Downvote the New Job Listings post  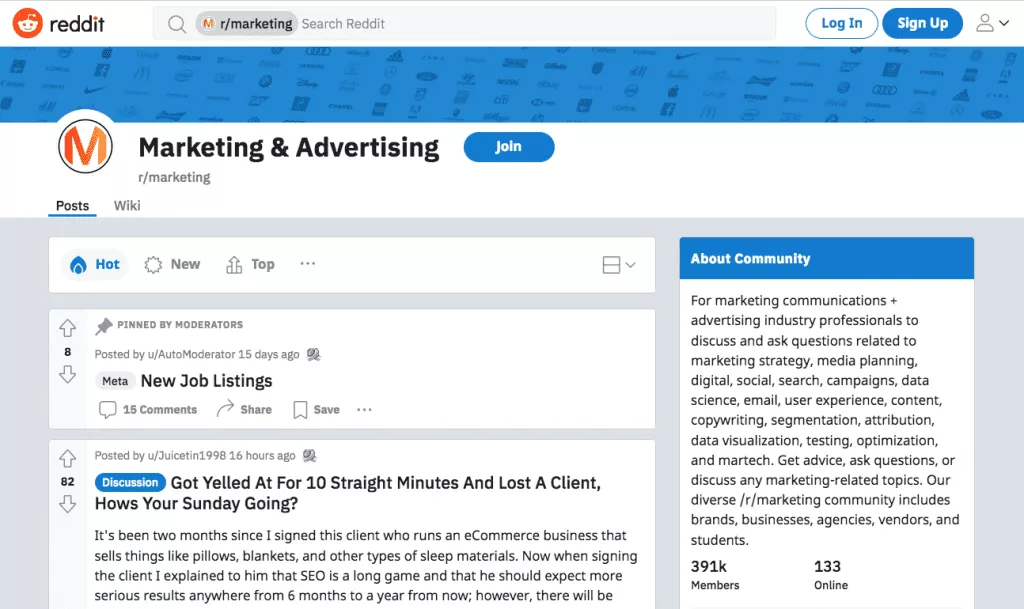[x=67, y=375]
